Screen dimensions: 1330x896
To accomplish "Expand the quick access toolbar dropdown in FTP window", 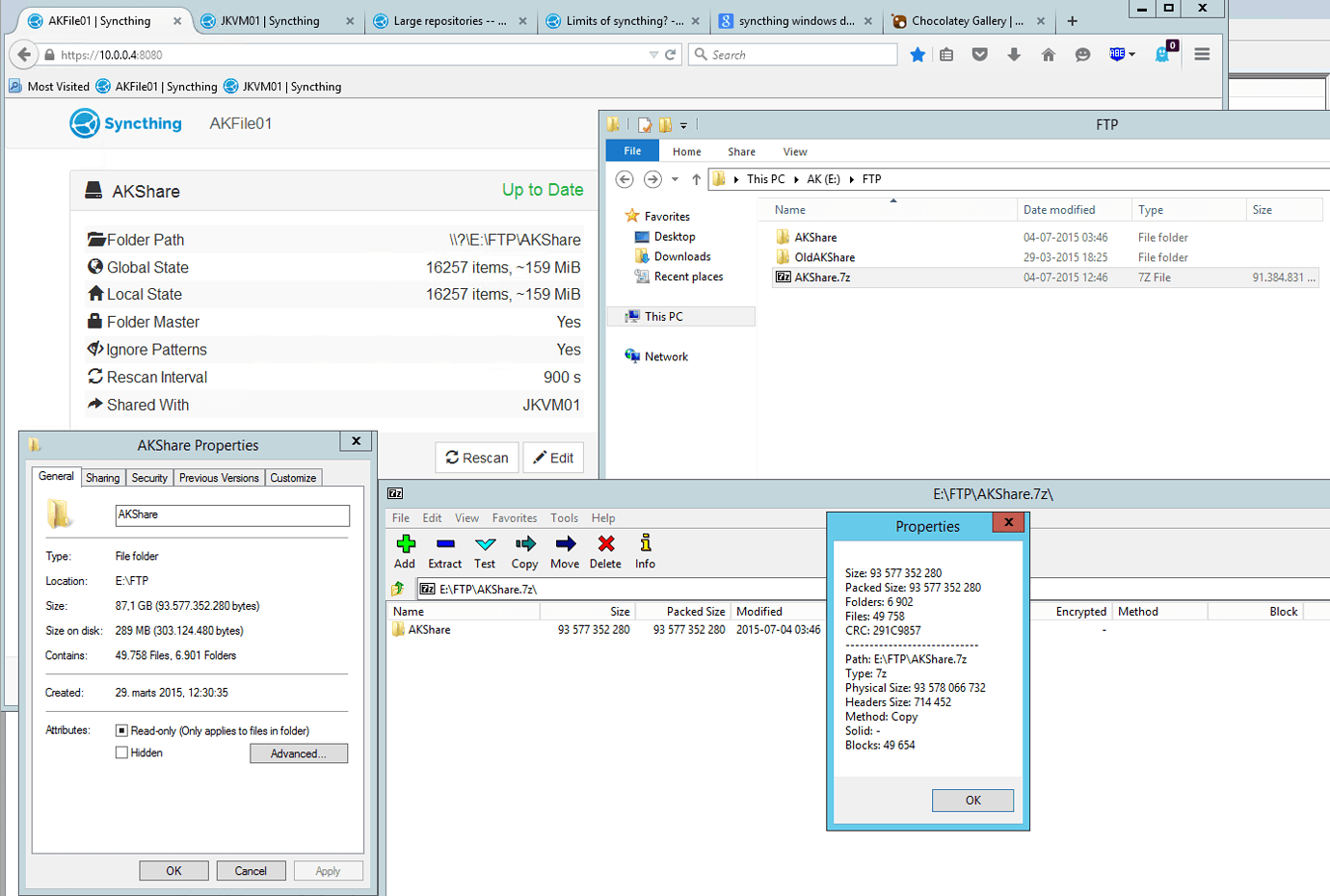I will [683, 125].
